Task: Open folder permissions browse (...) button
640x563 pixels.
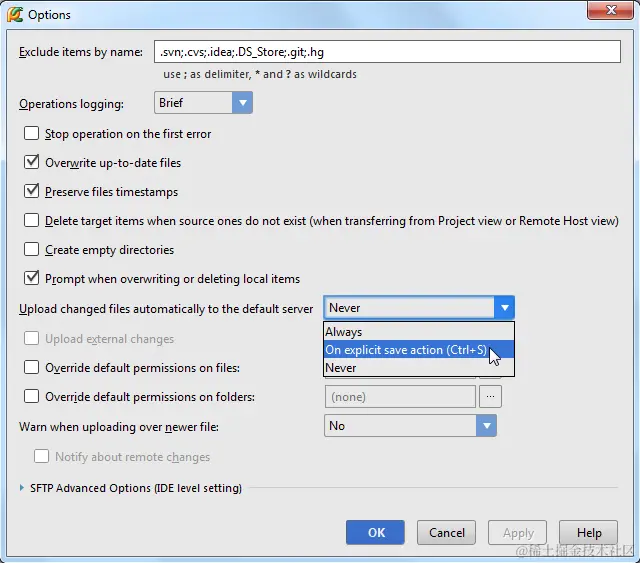Action: [490, 396]
